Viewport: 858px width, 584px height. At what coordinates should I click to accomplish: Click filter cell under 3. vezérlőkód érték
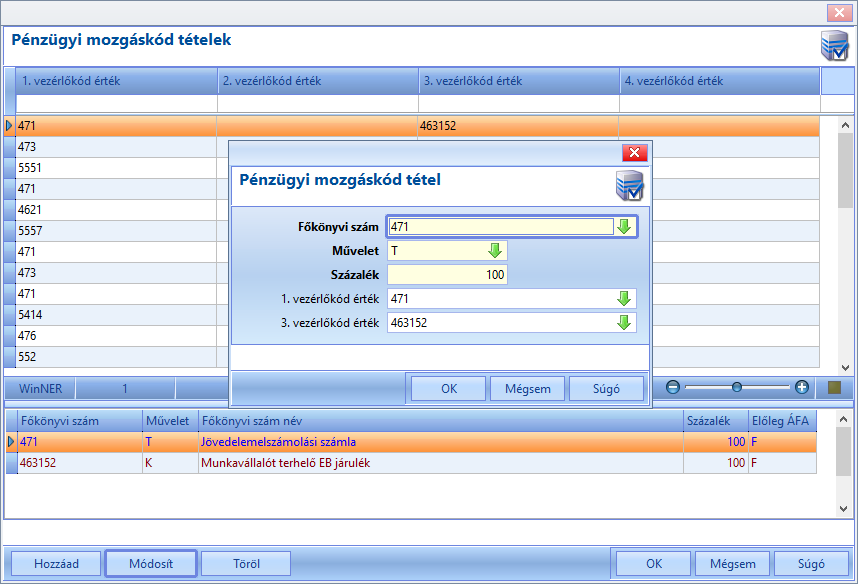[519, 103]
